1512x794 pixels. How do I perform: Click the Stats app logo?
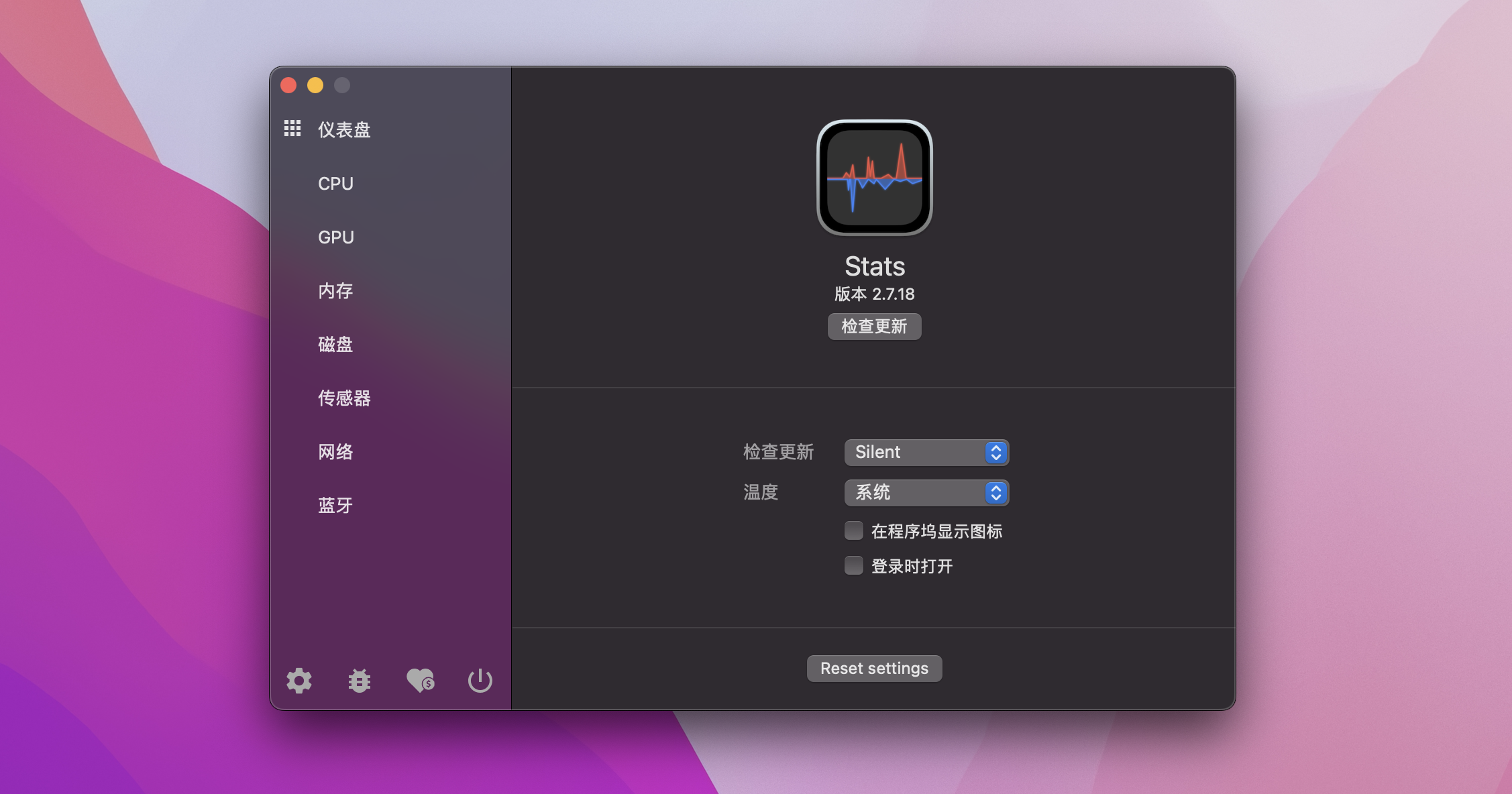[x=874, y=178]
